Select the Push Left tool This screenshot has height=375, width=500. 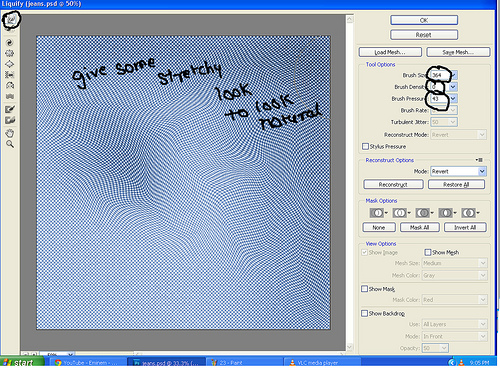10,75
